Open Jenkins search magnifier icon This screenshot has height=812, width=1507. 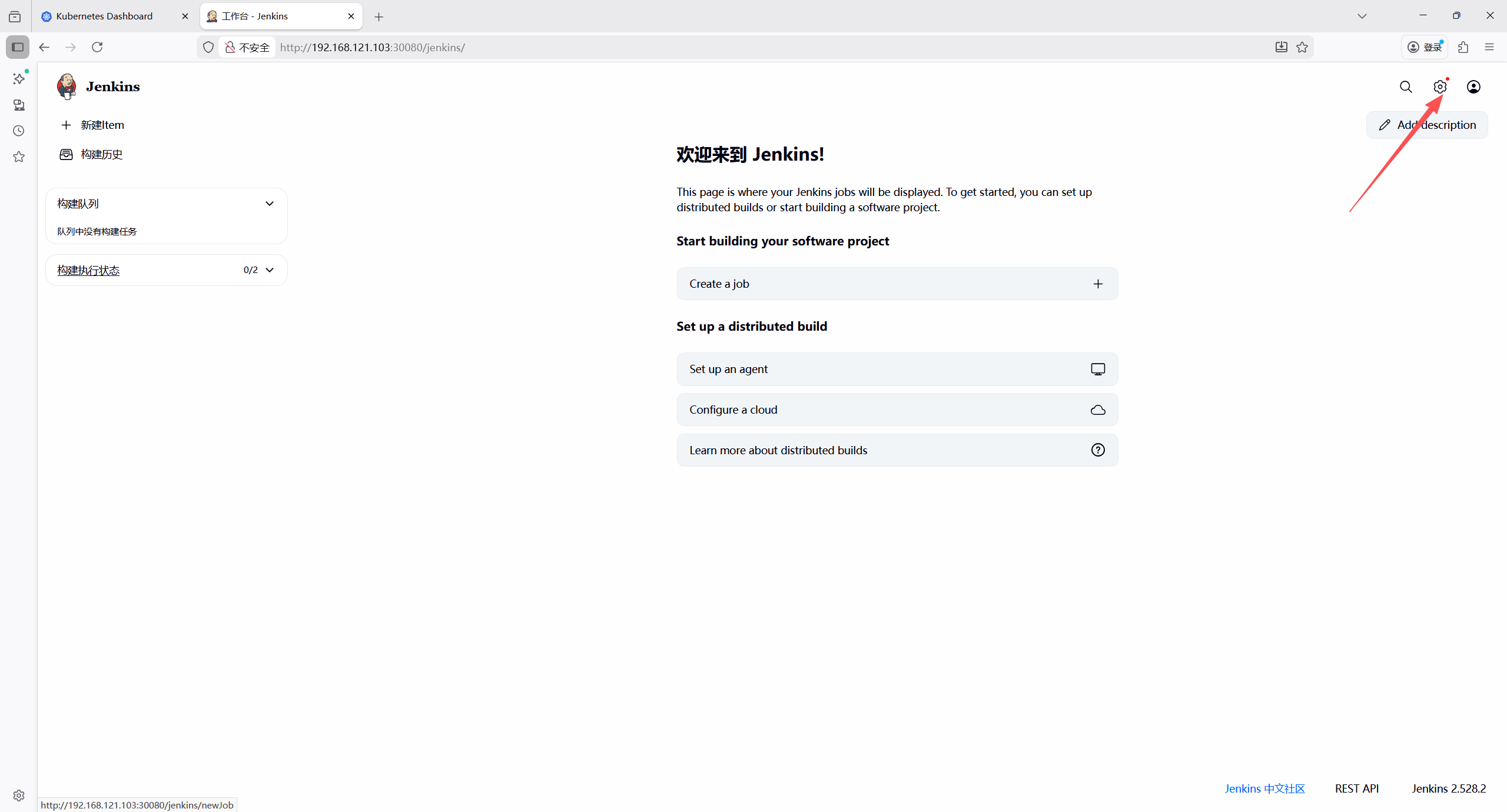pos(1406,87)
